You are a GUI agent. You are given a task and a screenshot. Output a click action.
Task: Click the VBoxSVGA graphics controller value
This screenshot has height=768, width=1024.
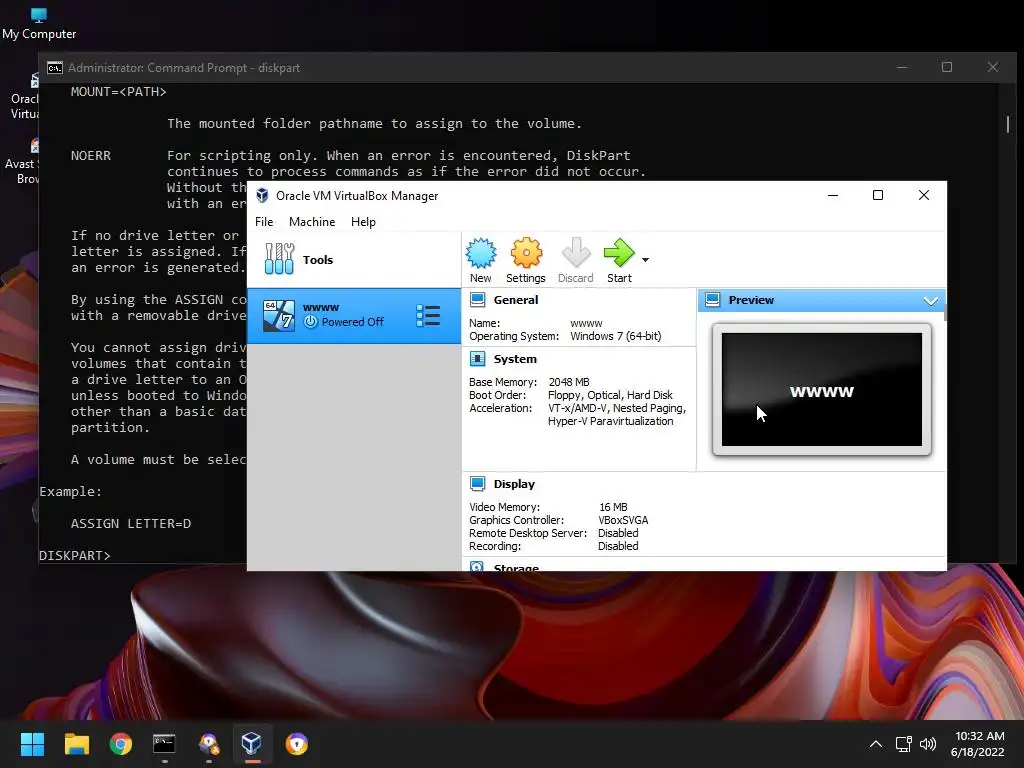click(623, 520)
